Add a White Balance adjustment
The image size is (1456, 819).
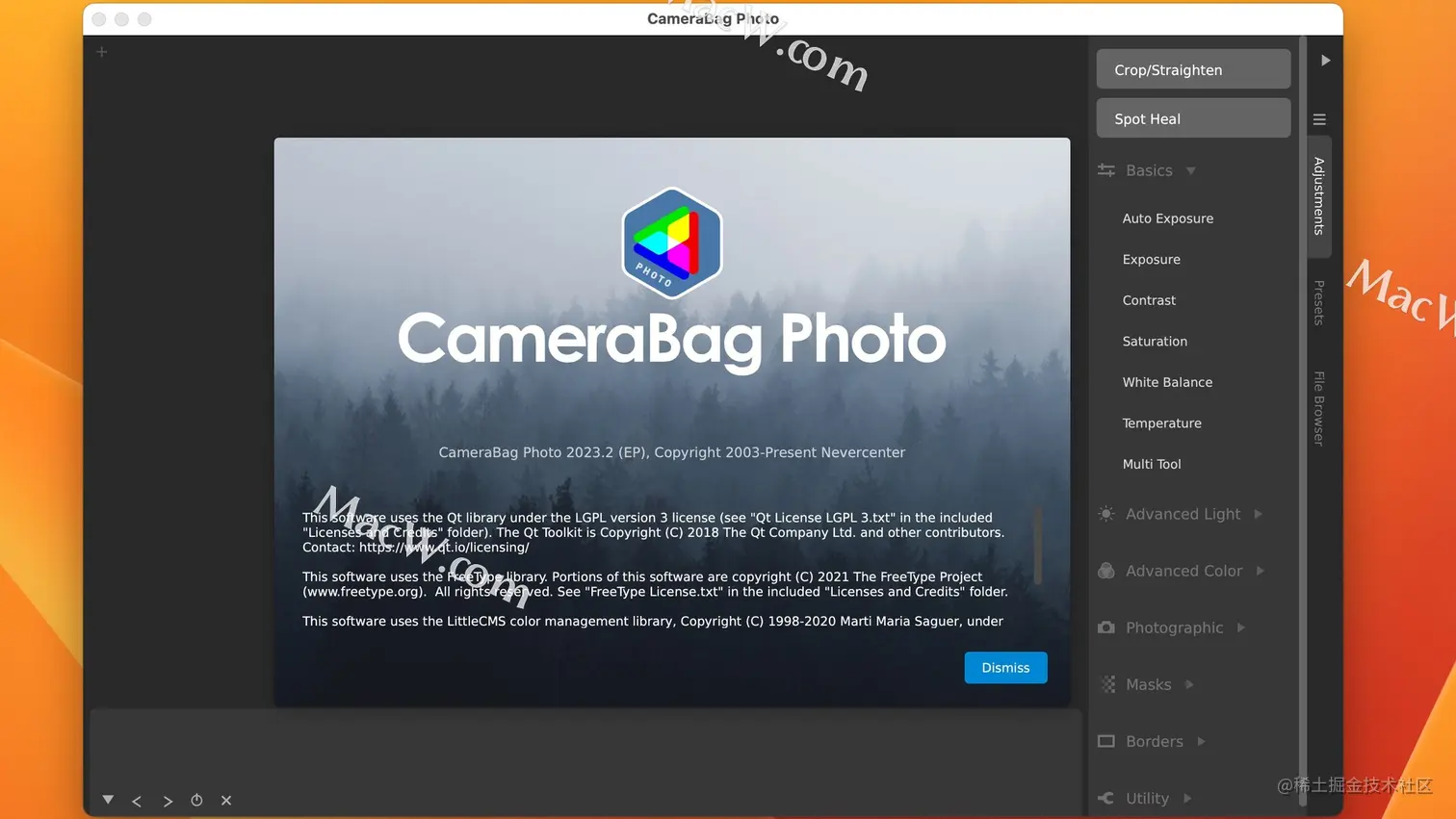[x=1167, y=382]
